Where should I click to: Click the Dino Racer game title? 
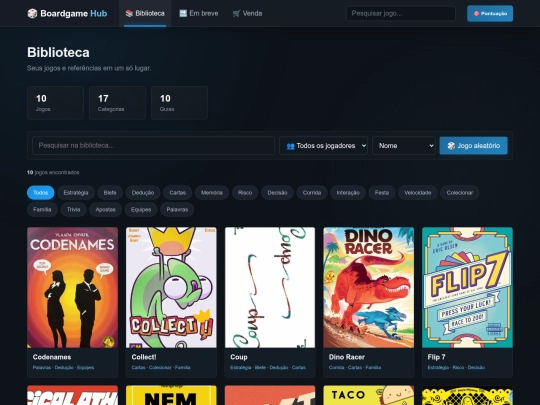coord(347,357)
